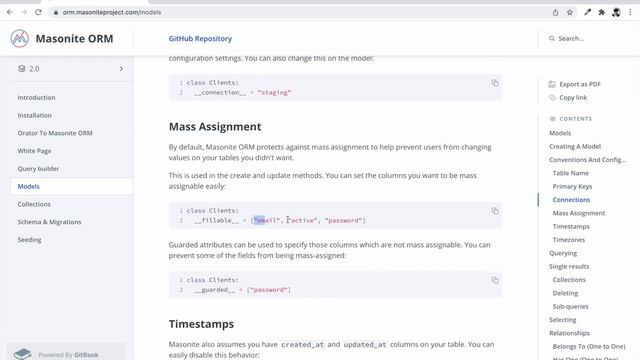Click the Copy link button

573,98
